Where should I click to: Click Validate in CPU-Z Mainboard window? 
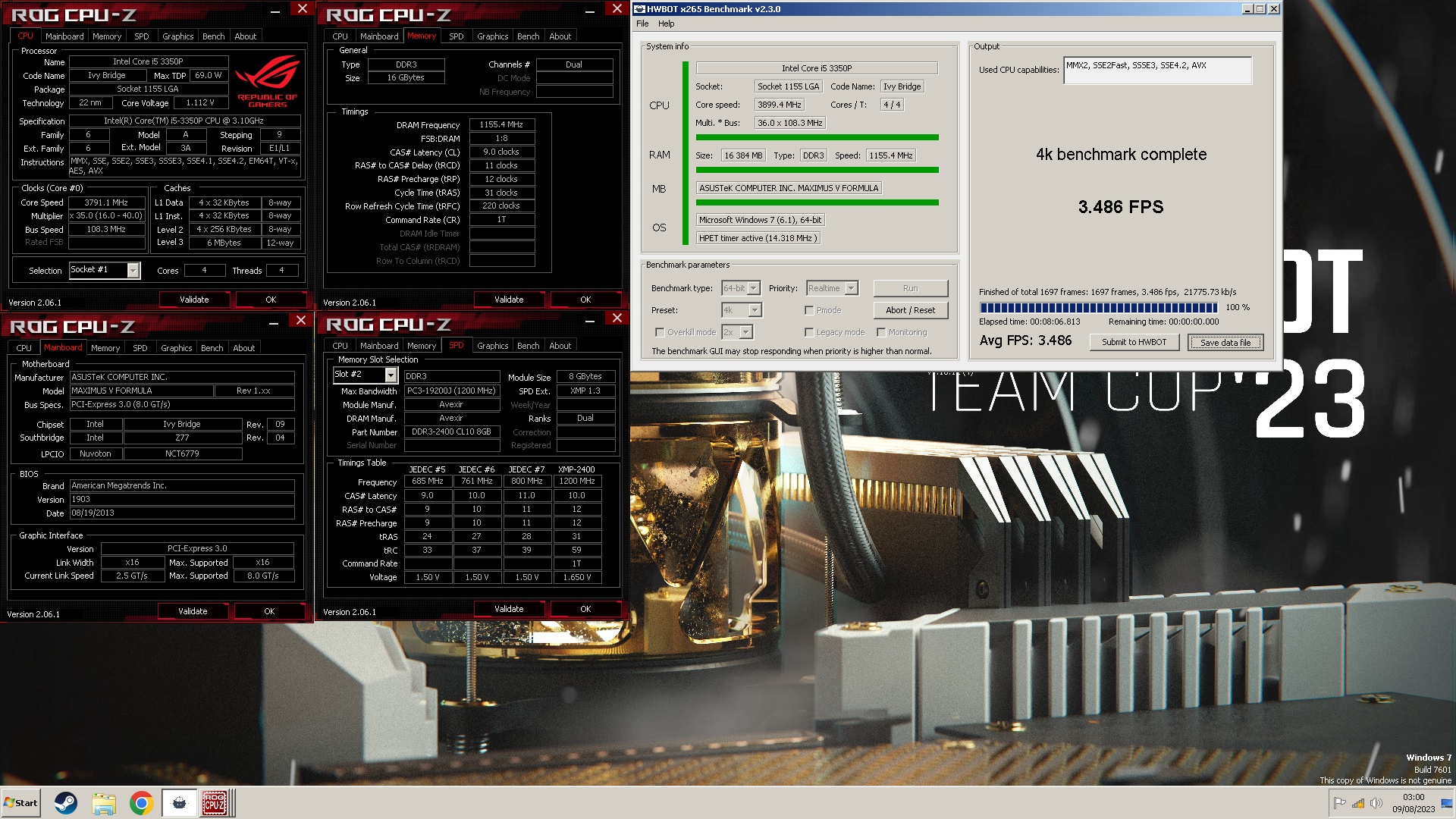[x=193, y=611]
